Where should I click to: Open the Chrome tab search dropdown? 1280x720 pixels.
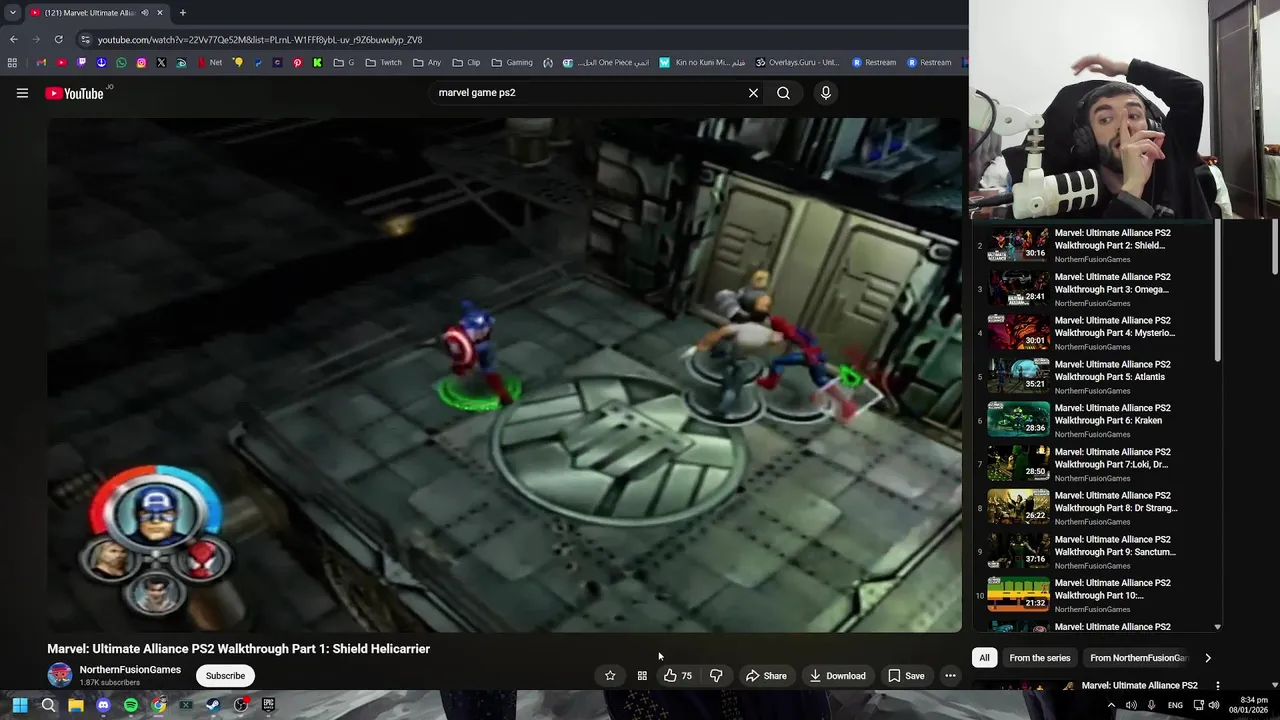12,13
